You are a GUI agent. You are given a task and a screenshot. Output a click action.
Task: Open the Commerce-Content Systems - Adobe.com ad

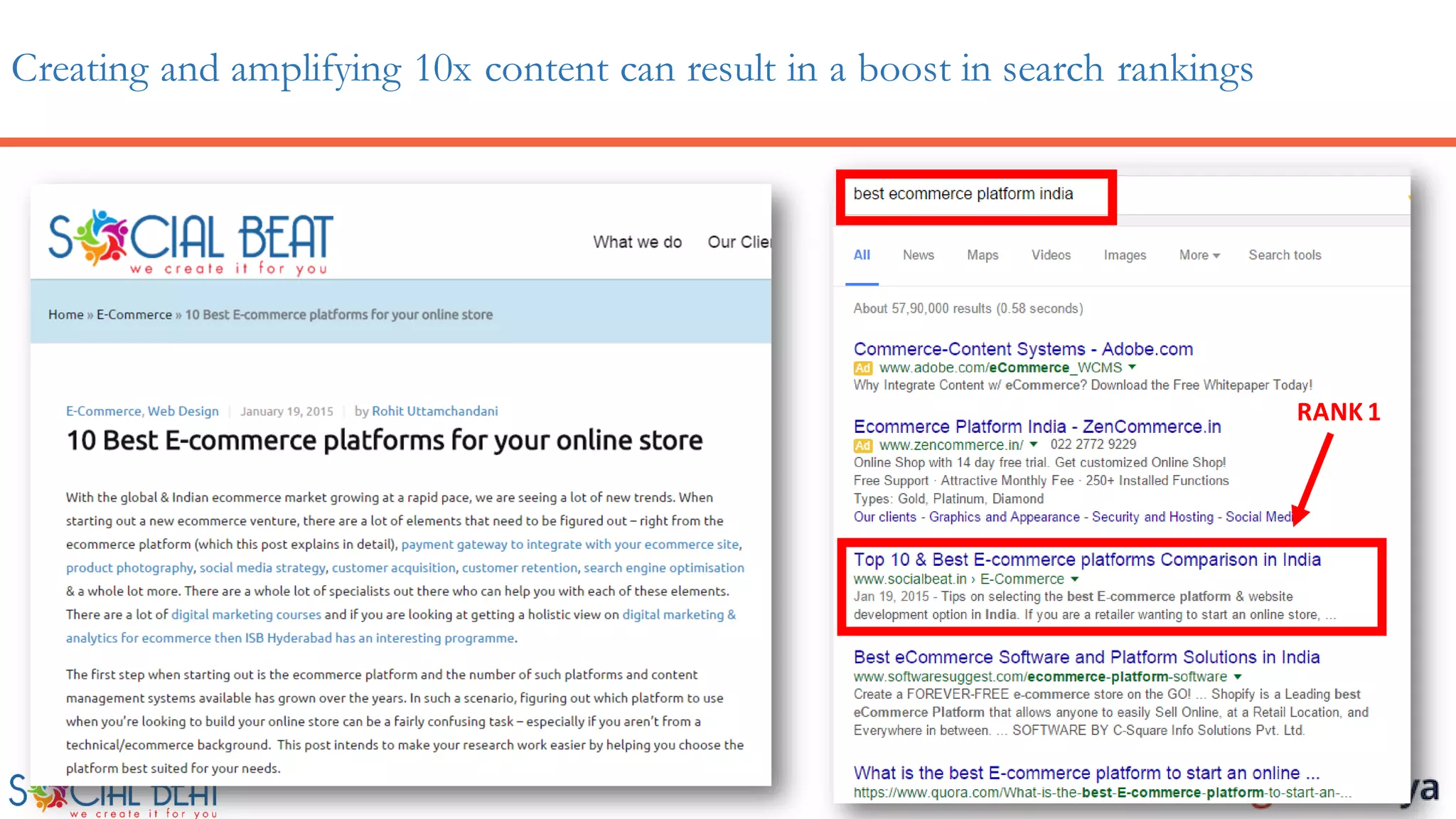[x=1023, y=349]
